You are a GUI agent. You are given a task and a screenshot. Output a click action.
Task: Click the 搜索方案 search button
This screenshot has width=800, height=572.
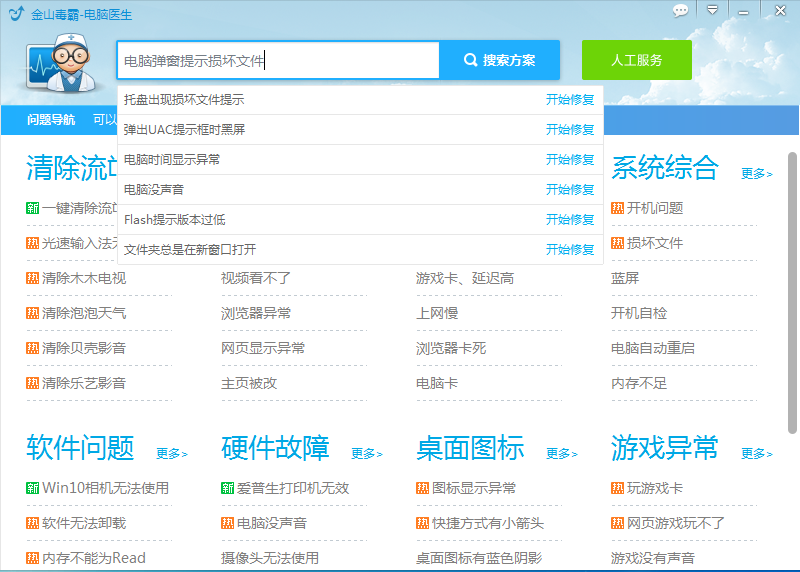click(x=499, y=60)
